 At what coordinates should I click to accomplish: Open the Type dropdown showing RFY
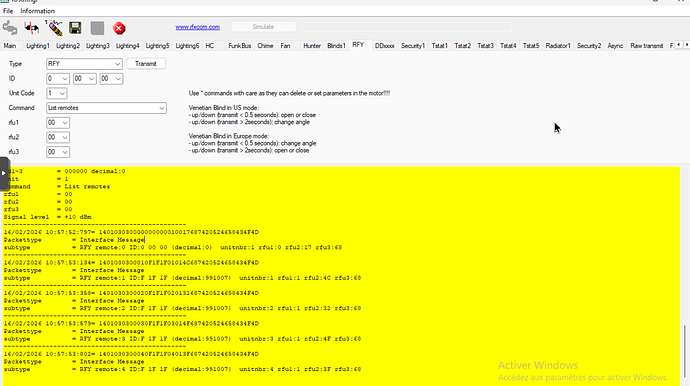pyautogui.click(x=84, y=64)
